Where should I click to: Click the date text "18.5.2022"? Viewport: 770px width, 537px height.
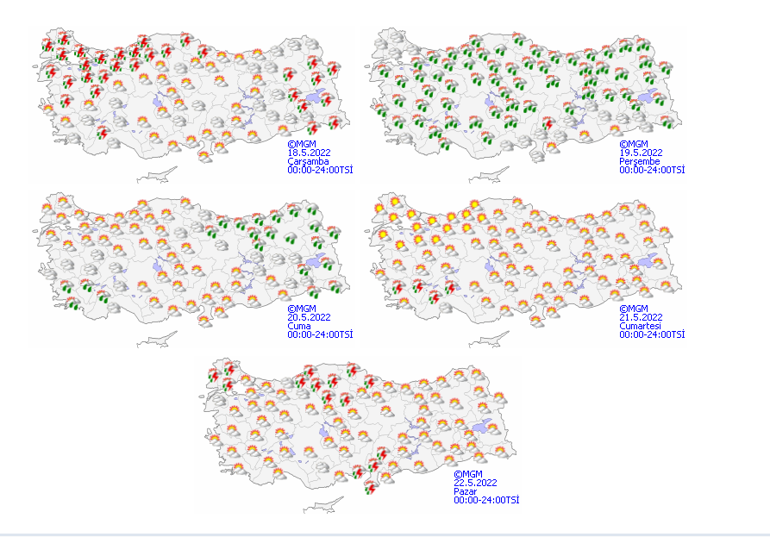point(309,153)
